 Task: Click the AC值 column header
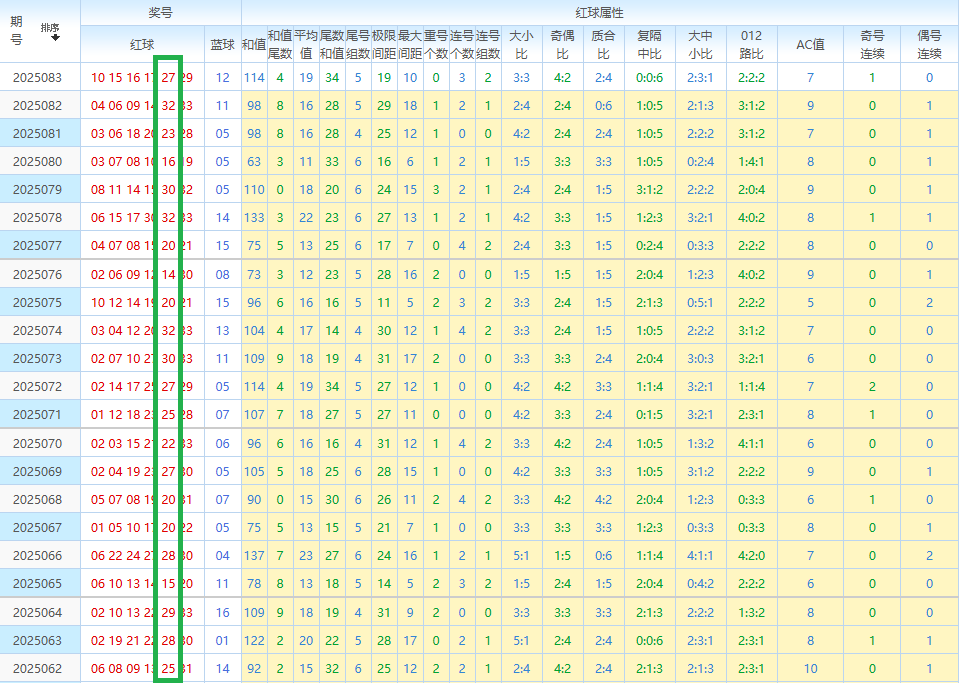[x=810, y=44]
